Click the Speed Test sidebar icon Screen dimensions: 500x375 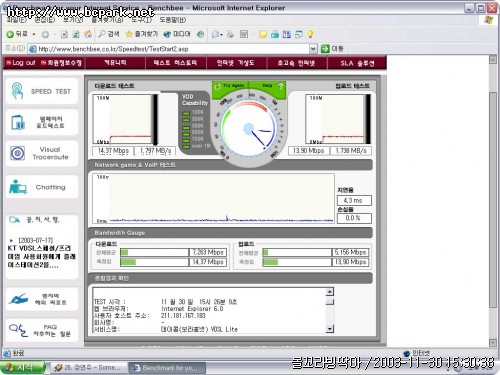[x=17, y=91]
